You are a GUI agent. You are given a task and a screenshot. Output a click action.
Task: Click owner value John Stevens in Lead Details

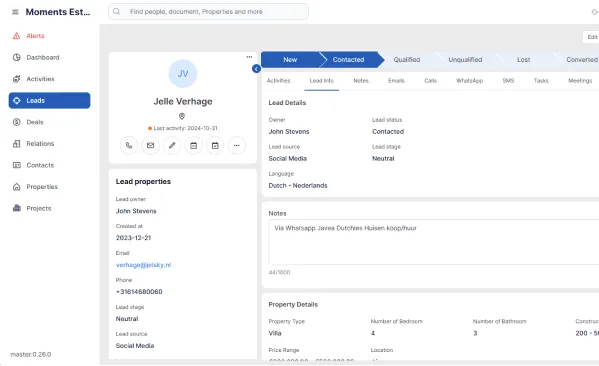coord(289,131)
